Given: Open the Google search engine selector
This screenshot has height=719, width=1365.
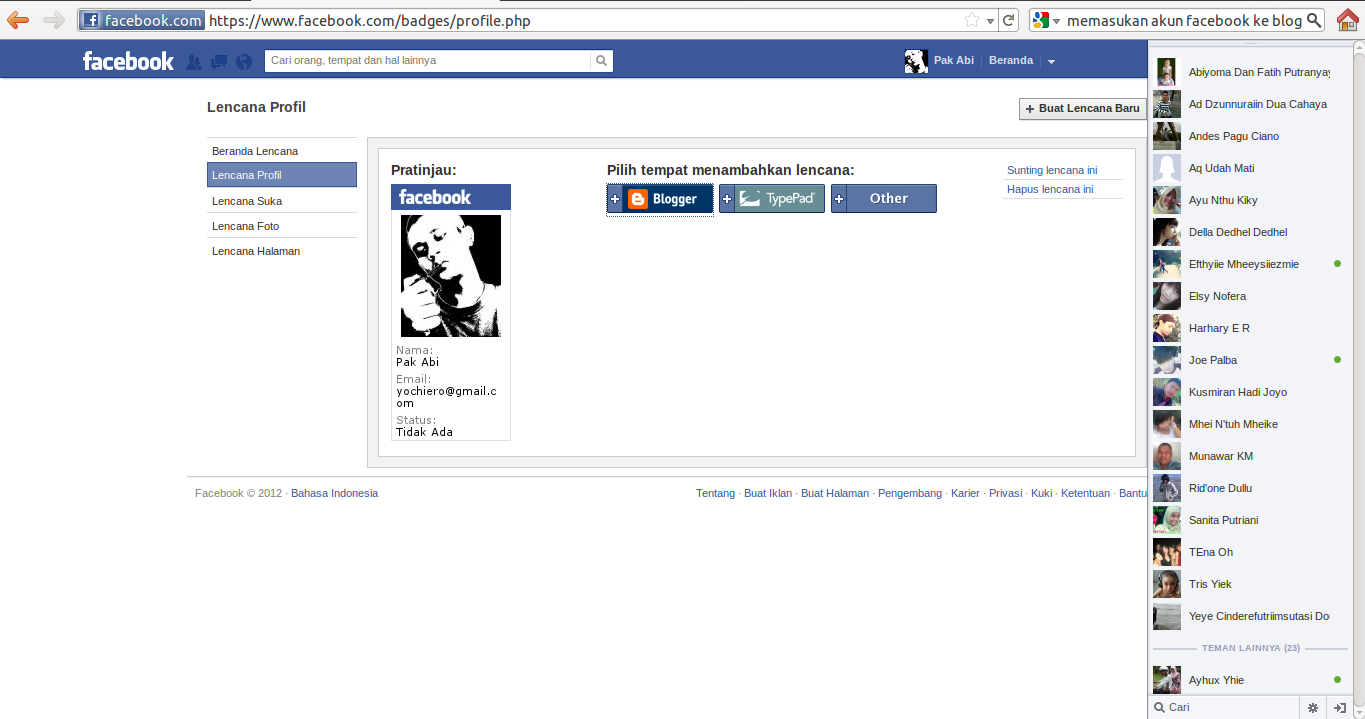Looking at the screenshot, I should (x=1046, y=20).
